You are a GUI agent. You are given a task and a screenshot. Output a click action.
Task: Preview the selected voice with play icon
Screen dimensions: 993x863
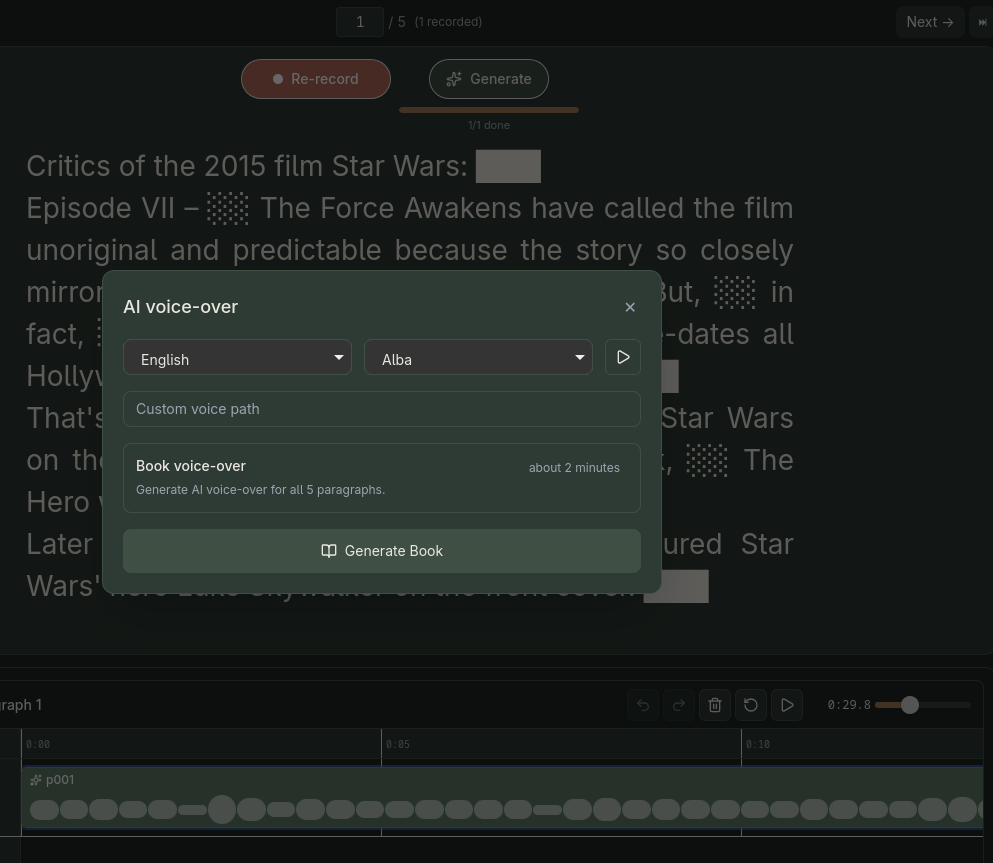click(623, 357)
